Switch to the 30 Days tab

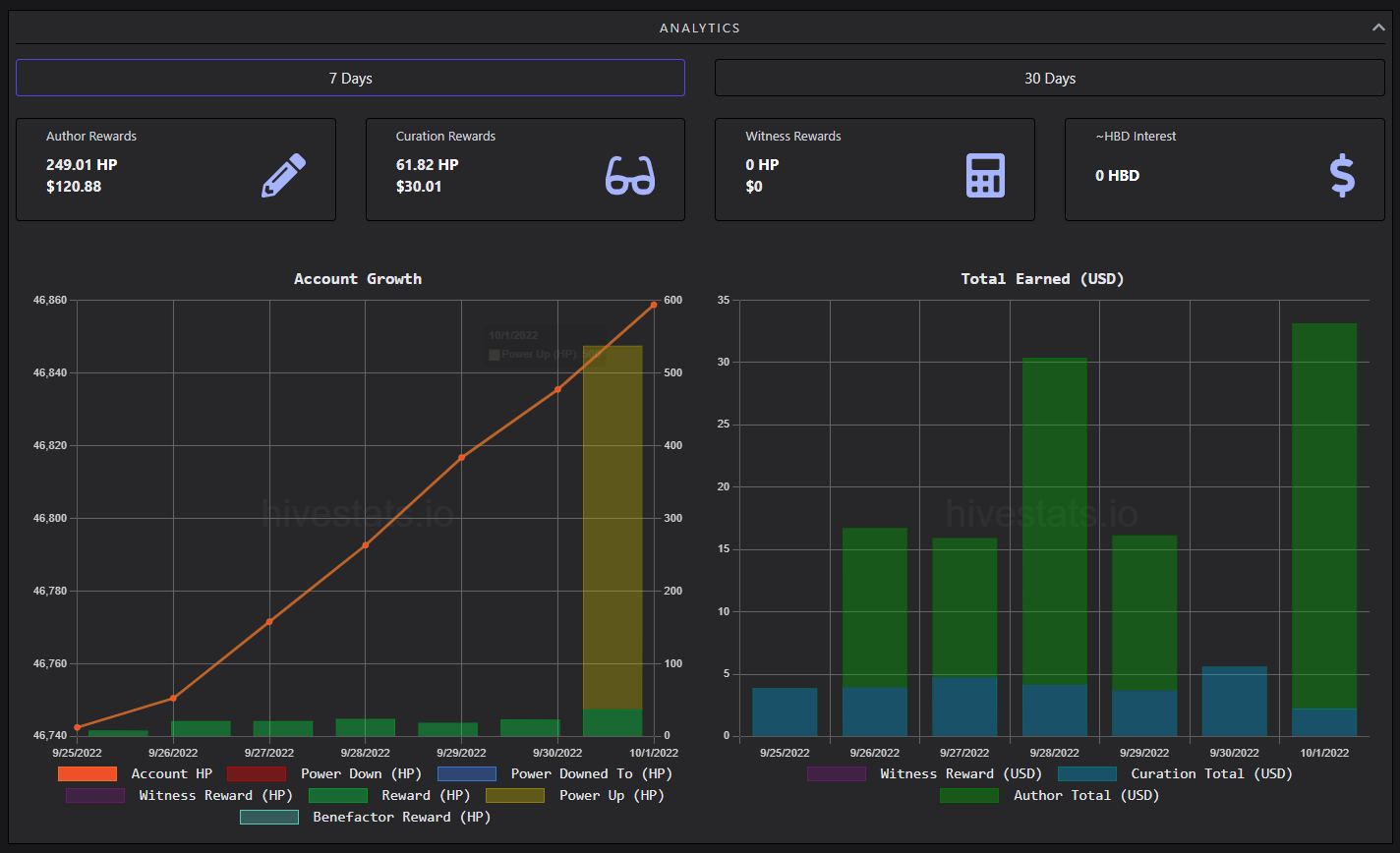(1050, 78)
